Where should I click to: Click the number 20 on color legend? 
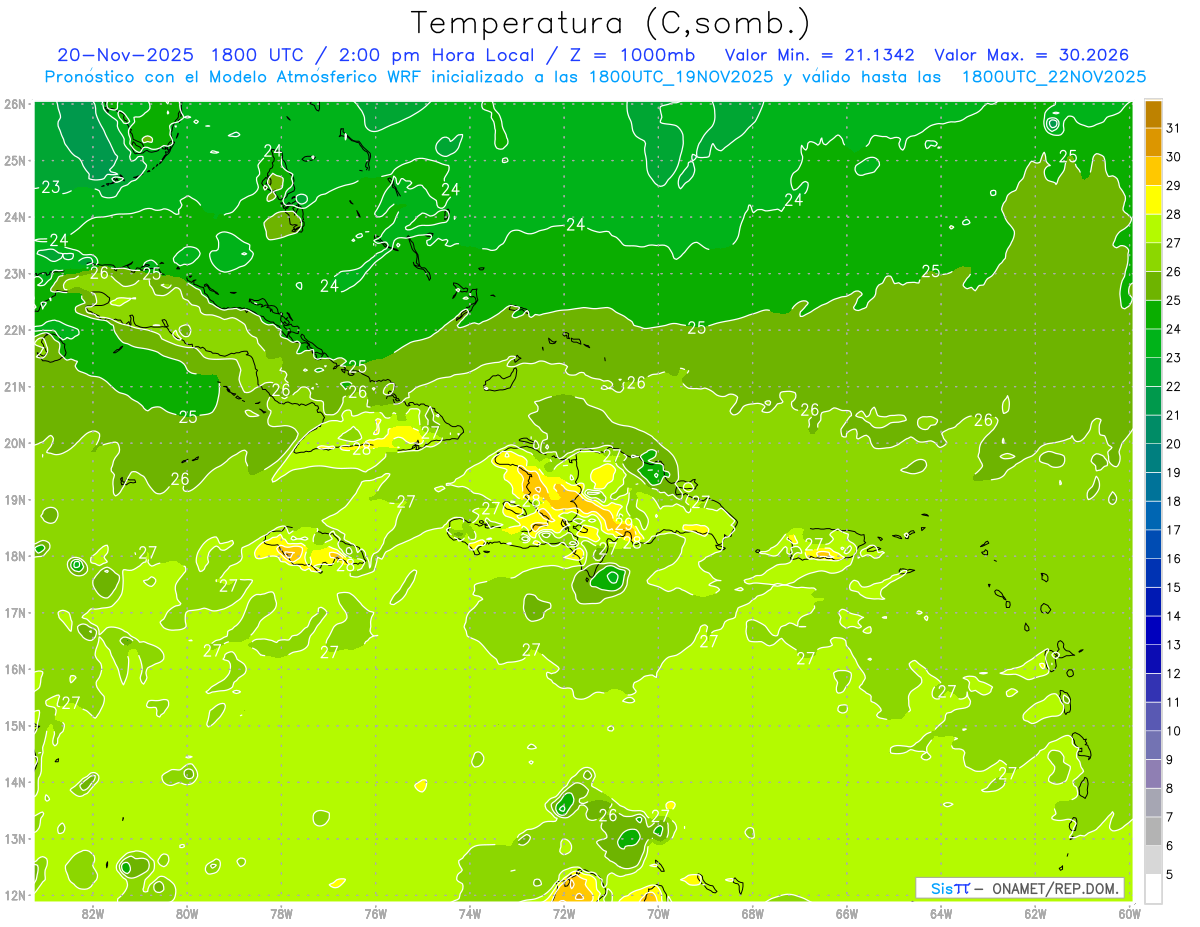tap(1173, 444)
